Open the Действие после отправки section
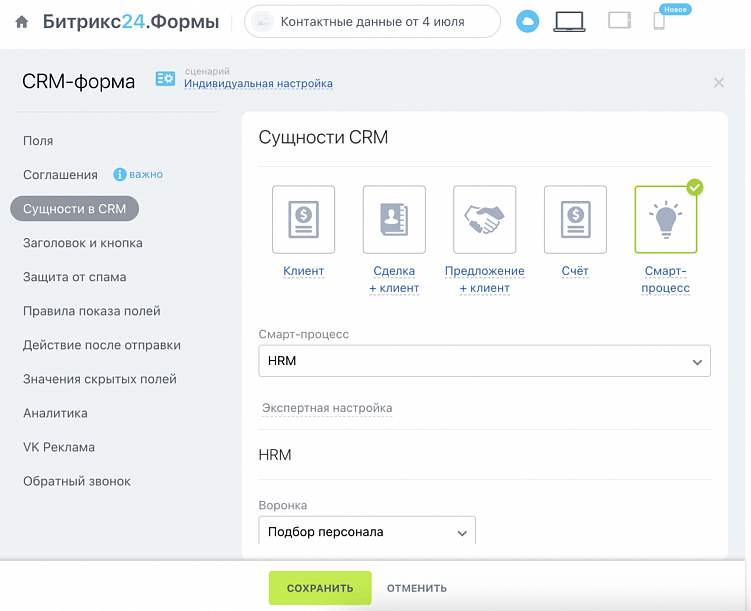The image size is (751, 611). pos(102,345)
